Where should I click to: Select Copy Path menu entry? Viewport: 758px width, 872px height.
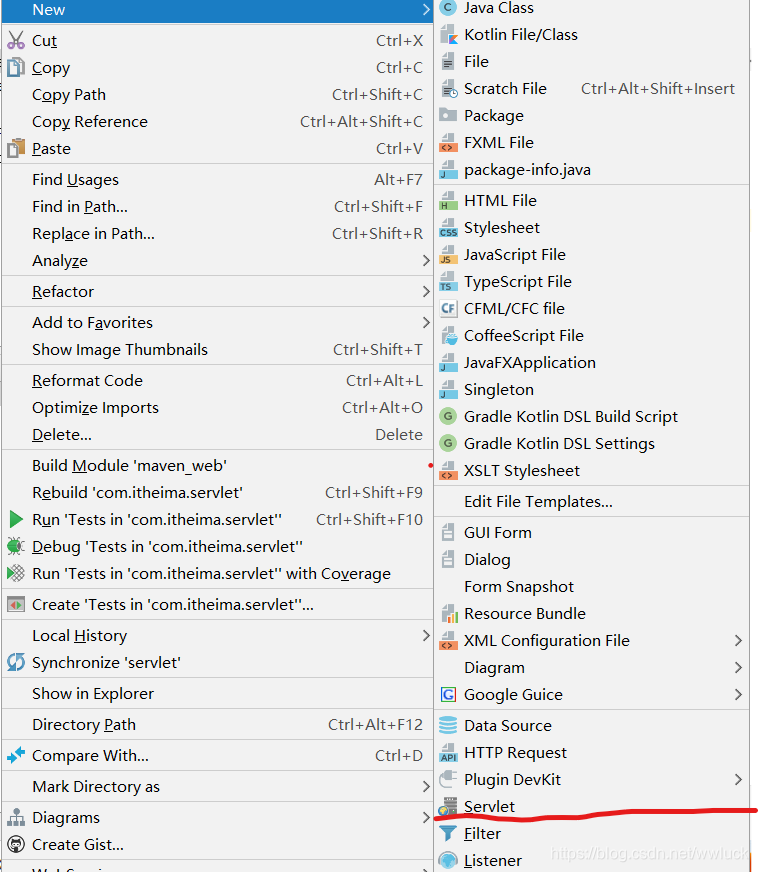point(217,95)
